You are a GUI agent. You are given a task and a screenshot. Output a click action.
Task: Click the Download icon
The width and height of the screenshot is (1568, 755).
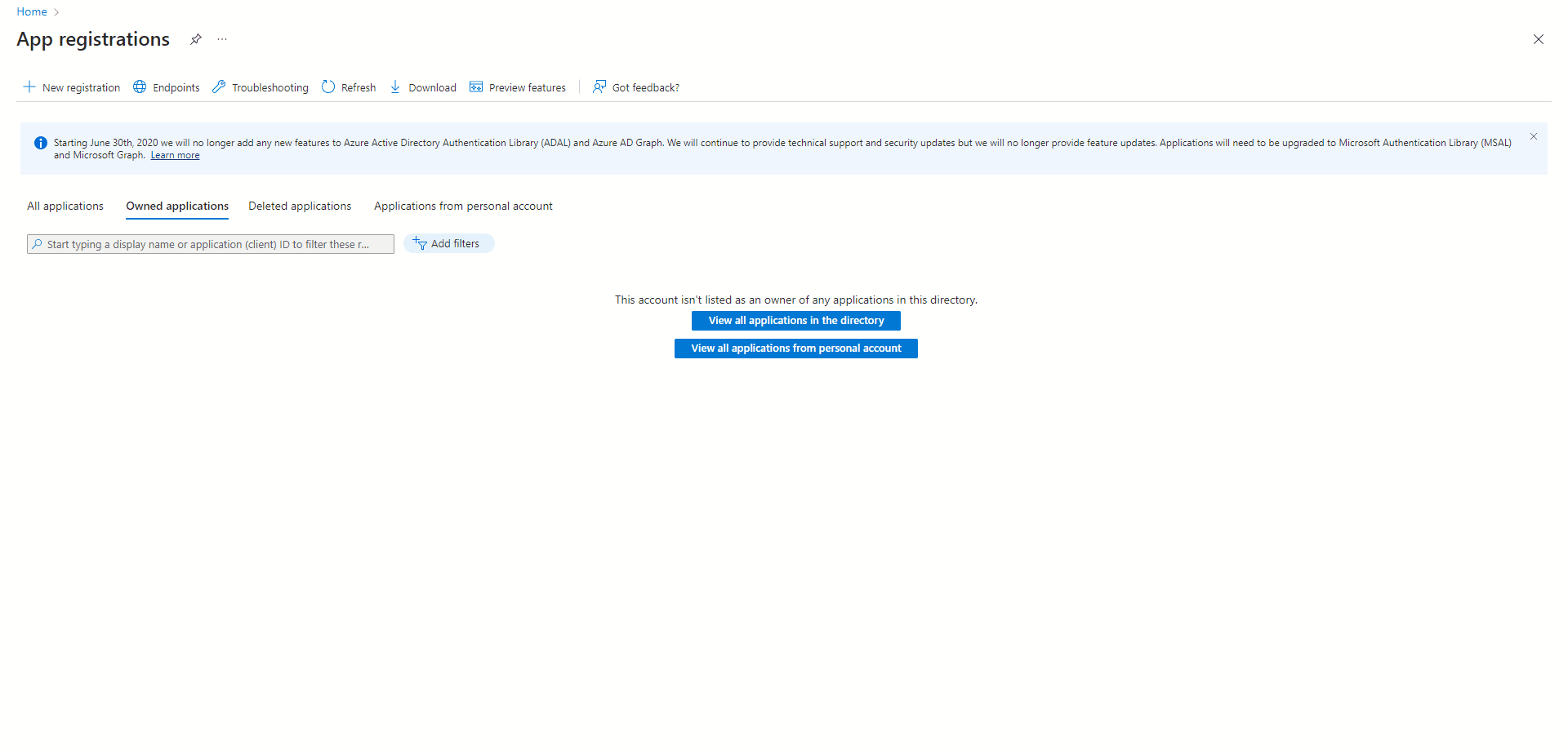tap(395, 87)
